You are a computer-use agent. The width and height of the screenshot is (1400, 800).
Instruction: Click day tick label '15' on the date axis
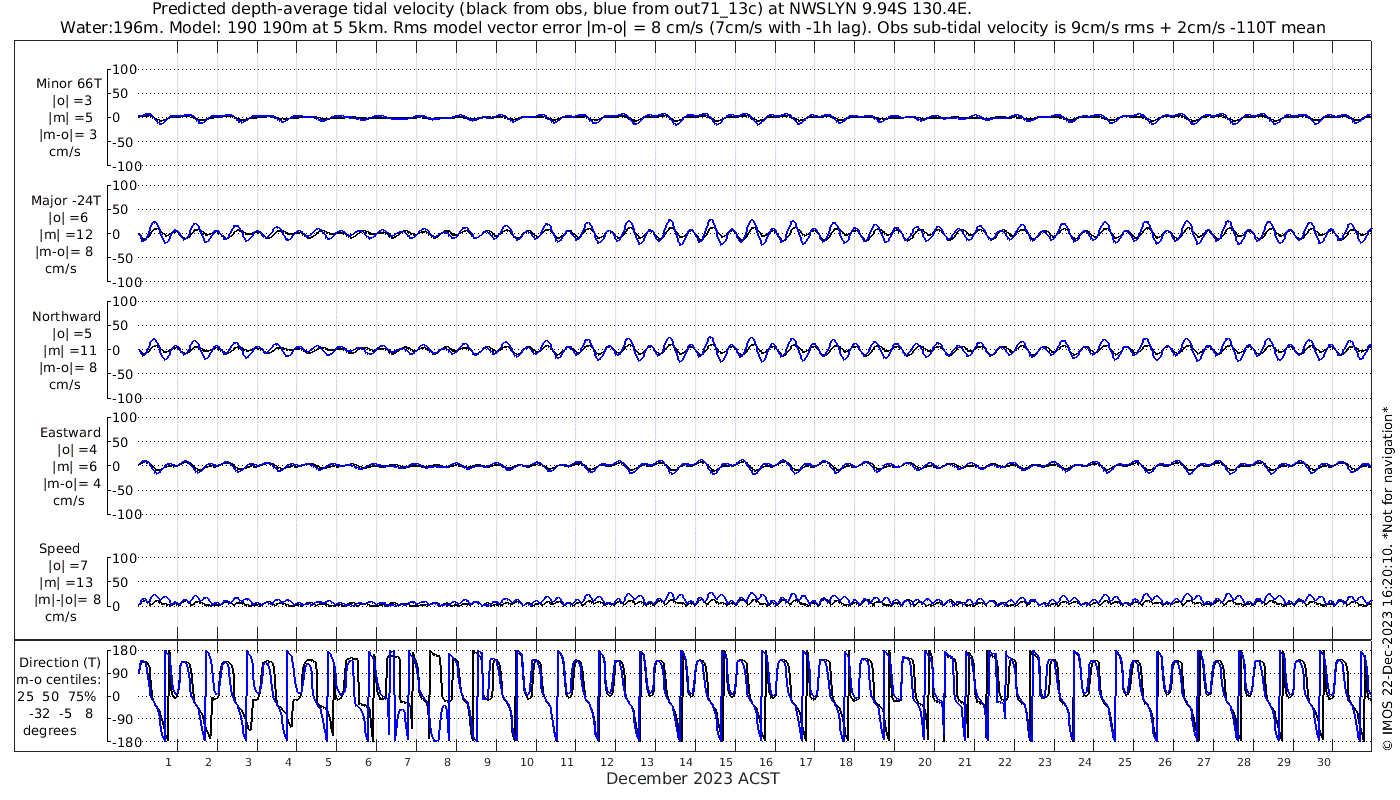[726, 762]
